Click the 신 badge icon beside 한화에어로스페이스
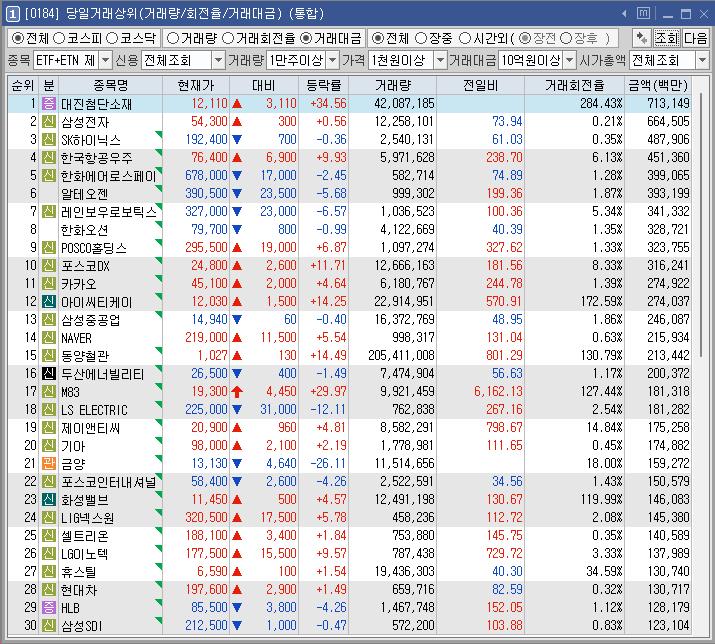Screen dimensions: 715x644 [49, 176]
